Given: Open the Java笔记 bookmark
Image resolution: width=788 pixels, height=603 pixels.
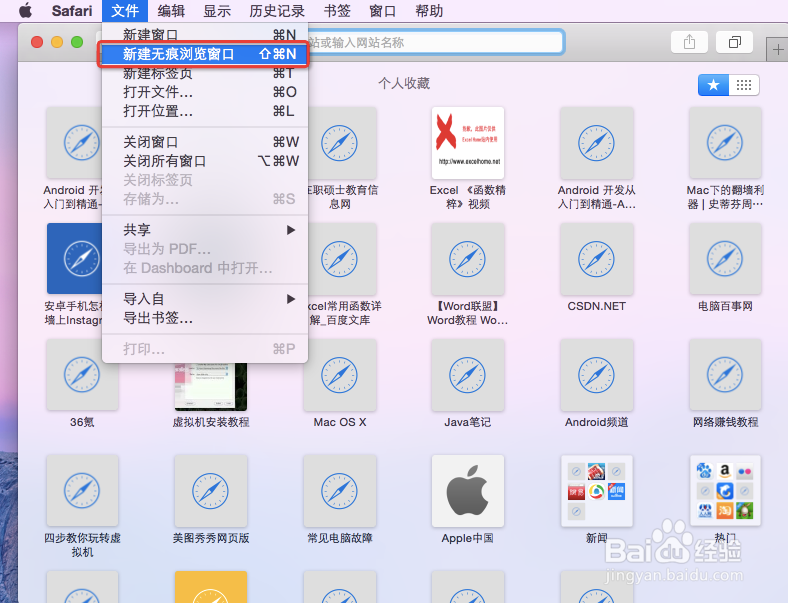Looking at the screenshot, I should (467, 375).
